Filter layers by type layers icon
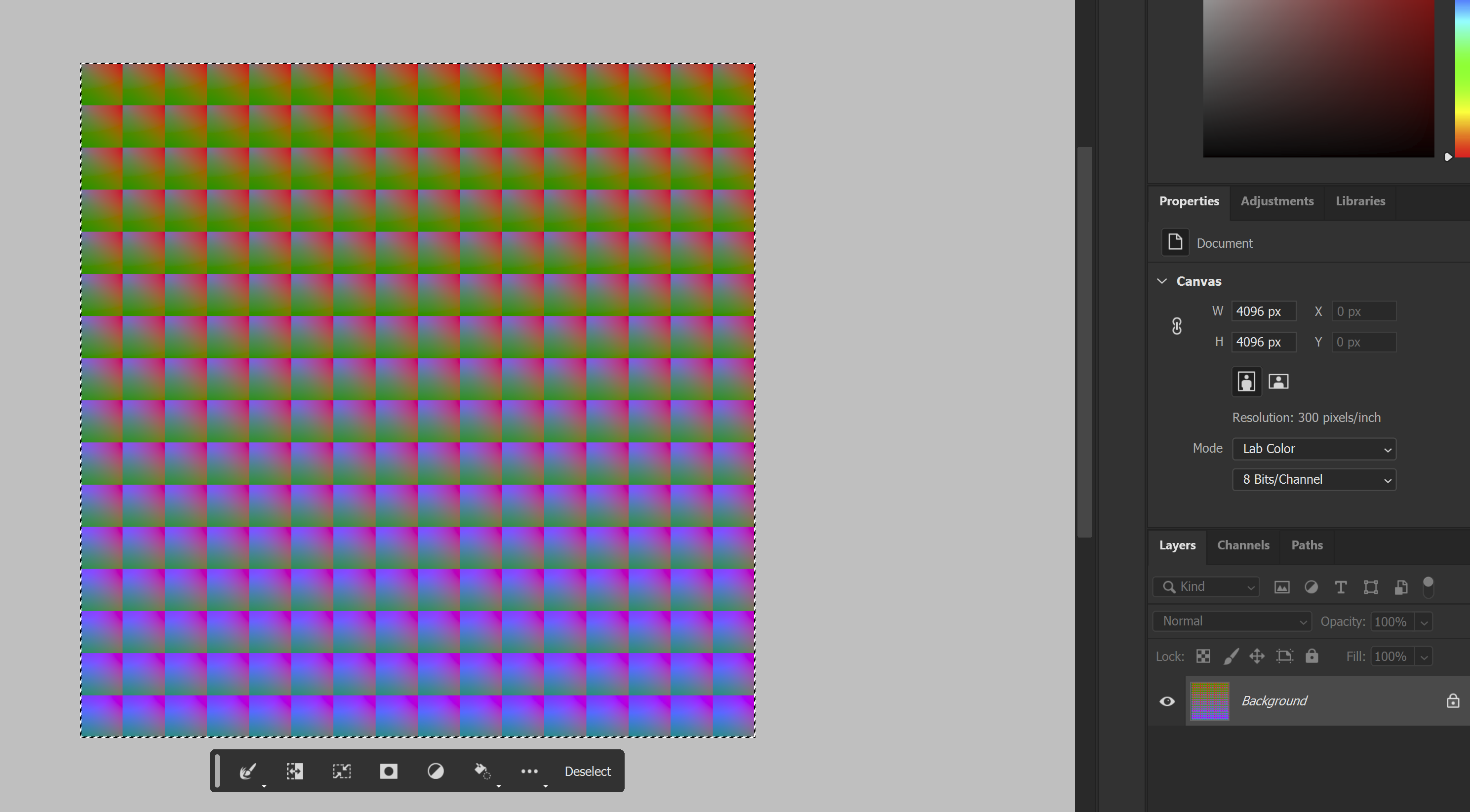This screenshot has width=1470, height=812. click(1341, 586)
